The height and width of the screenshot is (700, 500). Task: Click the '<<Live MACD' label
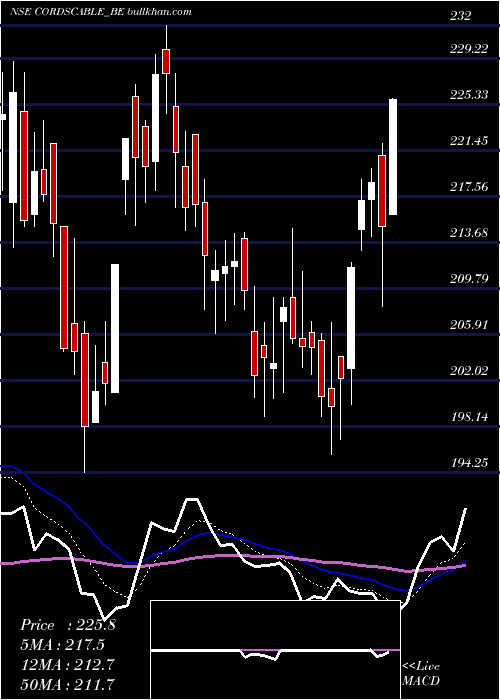(421, 673)
